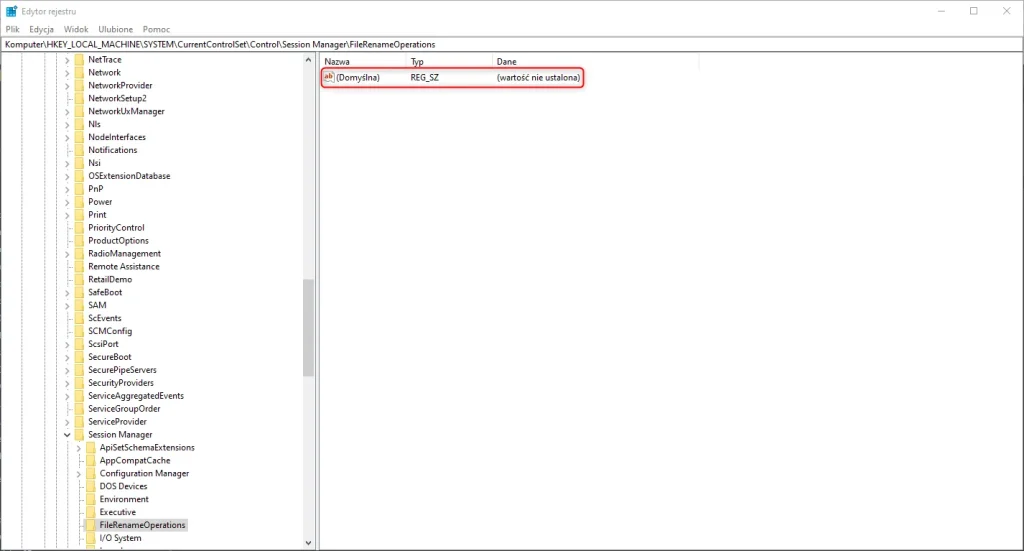Image resolution: width=1024 pixels, height=551 pixels.
Task: Click the ProductOptions folder icon
Action: (x=79, y=240)
